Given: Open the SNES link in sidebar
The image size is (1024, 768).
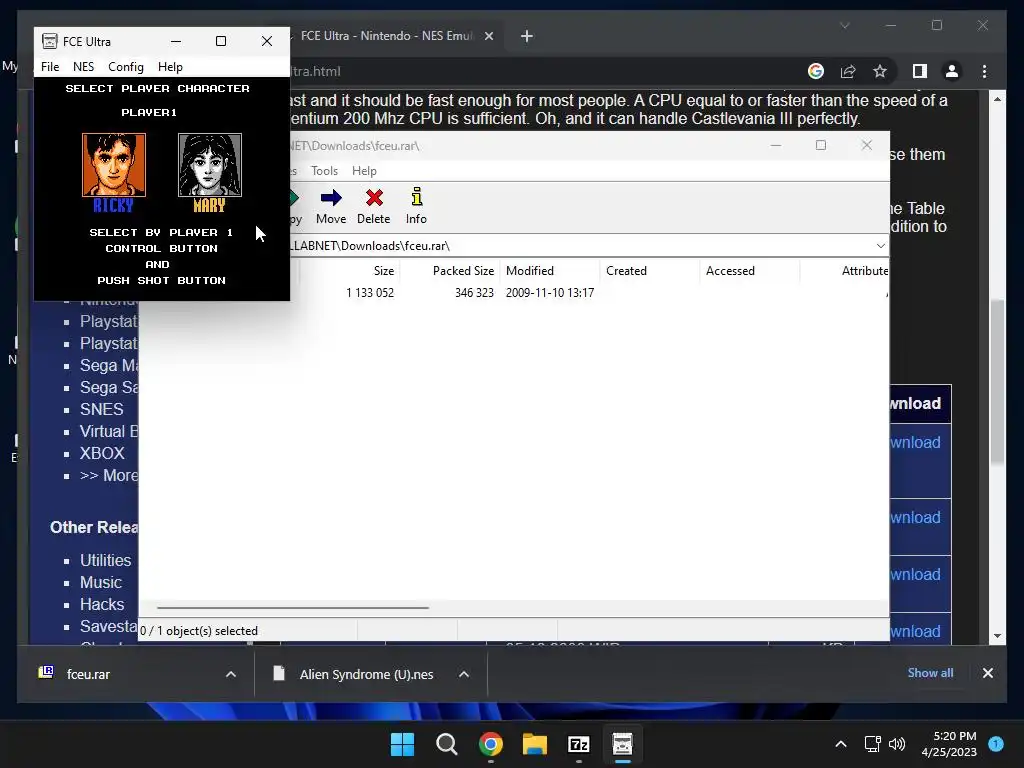Looking at the screenshot, I should click(101, 409).
